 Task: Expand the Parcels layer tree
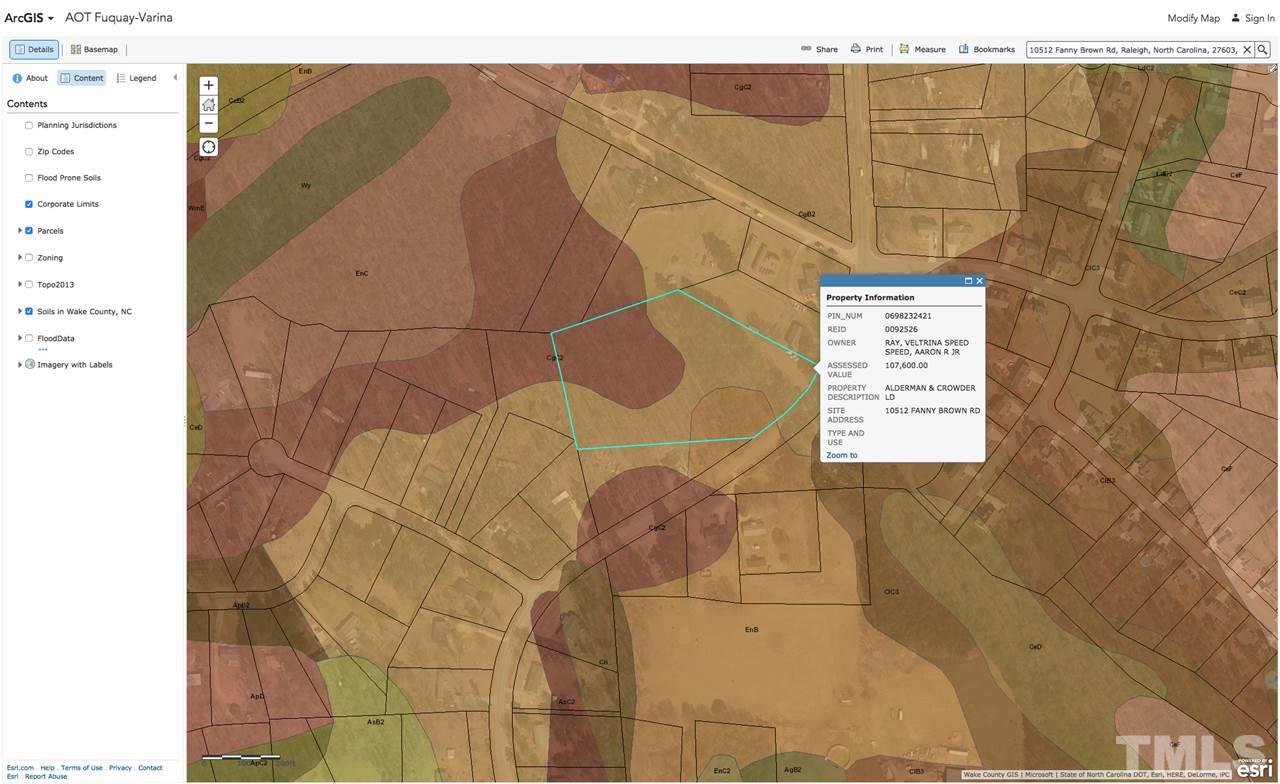[20, 231]
